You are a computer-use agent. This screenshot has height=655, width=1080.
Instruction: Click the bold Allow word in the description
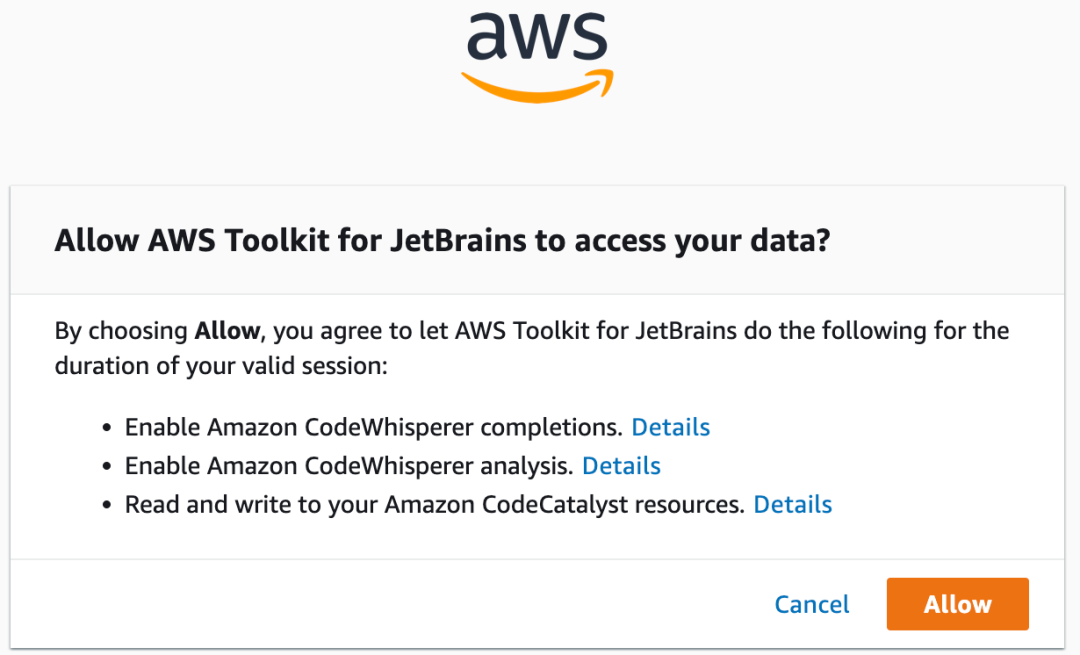click(227, 330)
